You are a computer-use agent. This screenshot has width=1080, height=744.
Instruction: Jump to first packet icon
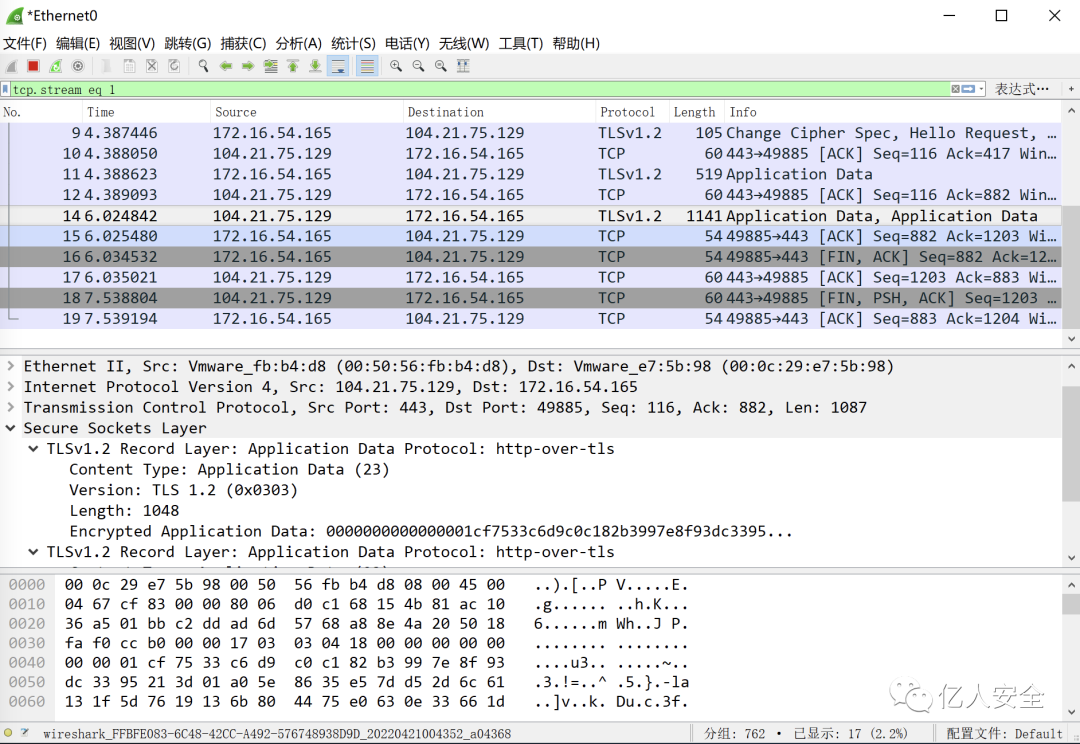293,66
